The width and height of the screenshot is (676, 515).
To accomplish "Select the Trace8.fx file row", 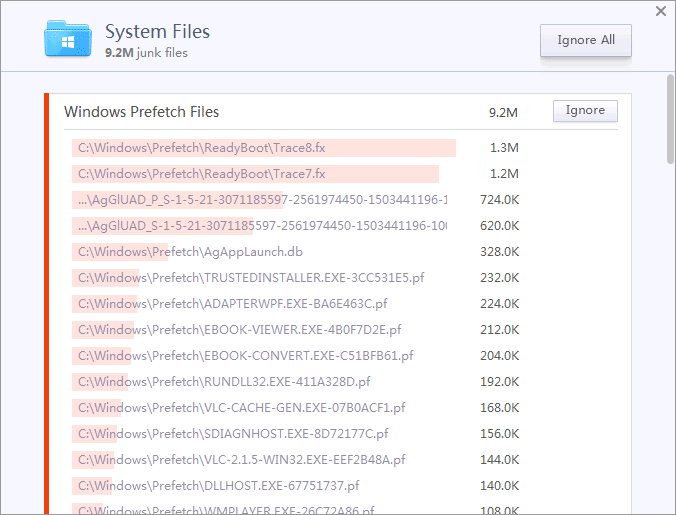I will coord(295,148).
